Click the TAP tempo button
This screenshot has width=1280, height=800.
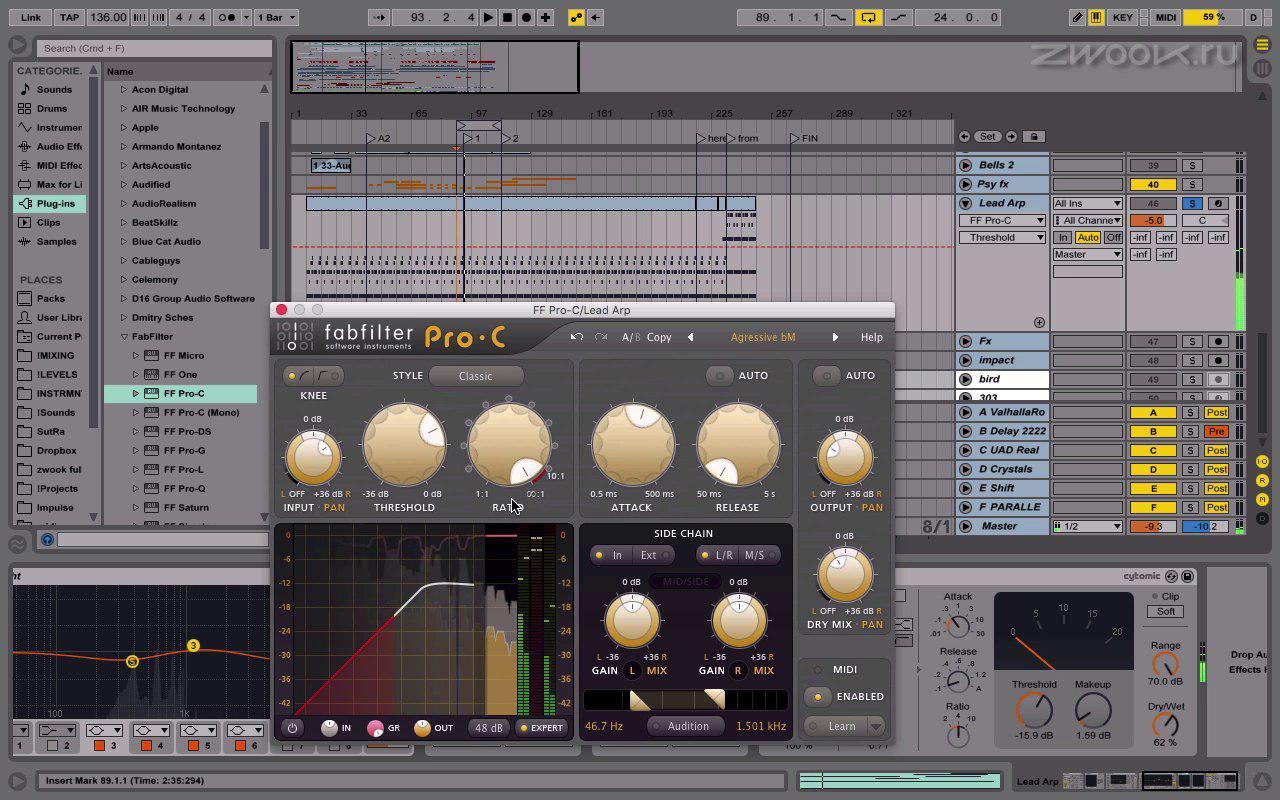tap(69, 17)
